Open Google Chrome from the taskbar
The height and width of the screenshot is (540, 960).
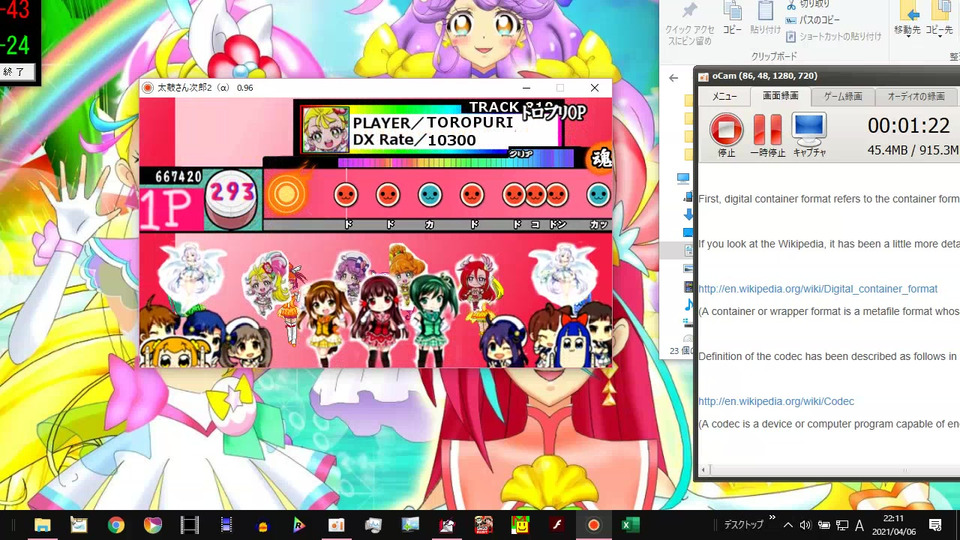116,525
